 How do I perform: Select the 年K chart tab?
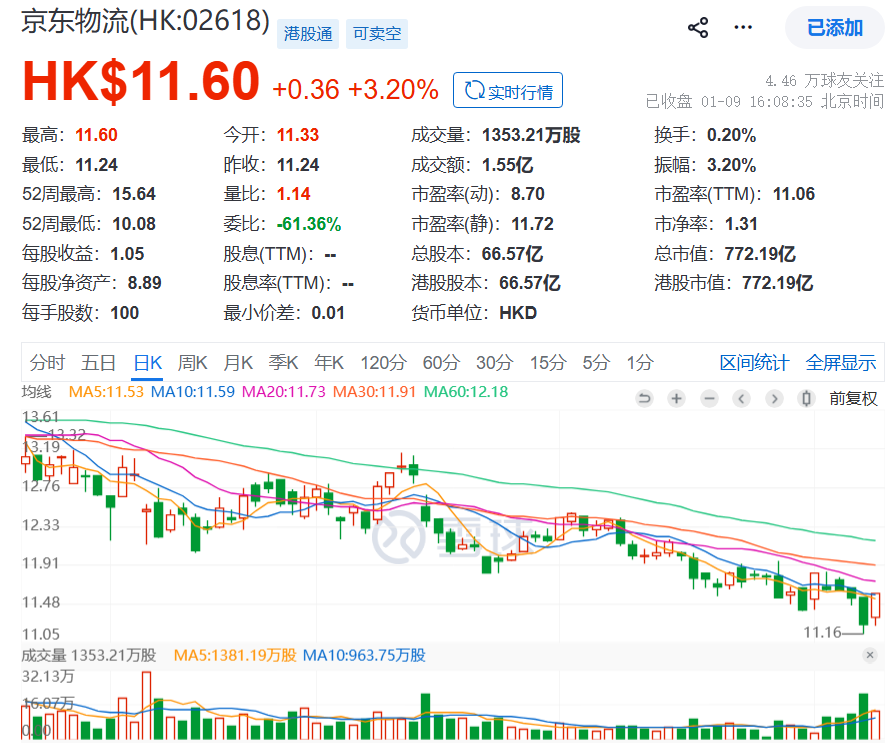point(329,362)
